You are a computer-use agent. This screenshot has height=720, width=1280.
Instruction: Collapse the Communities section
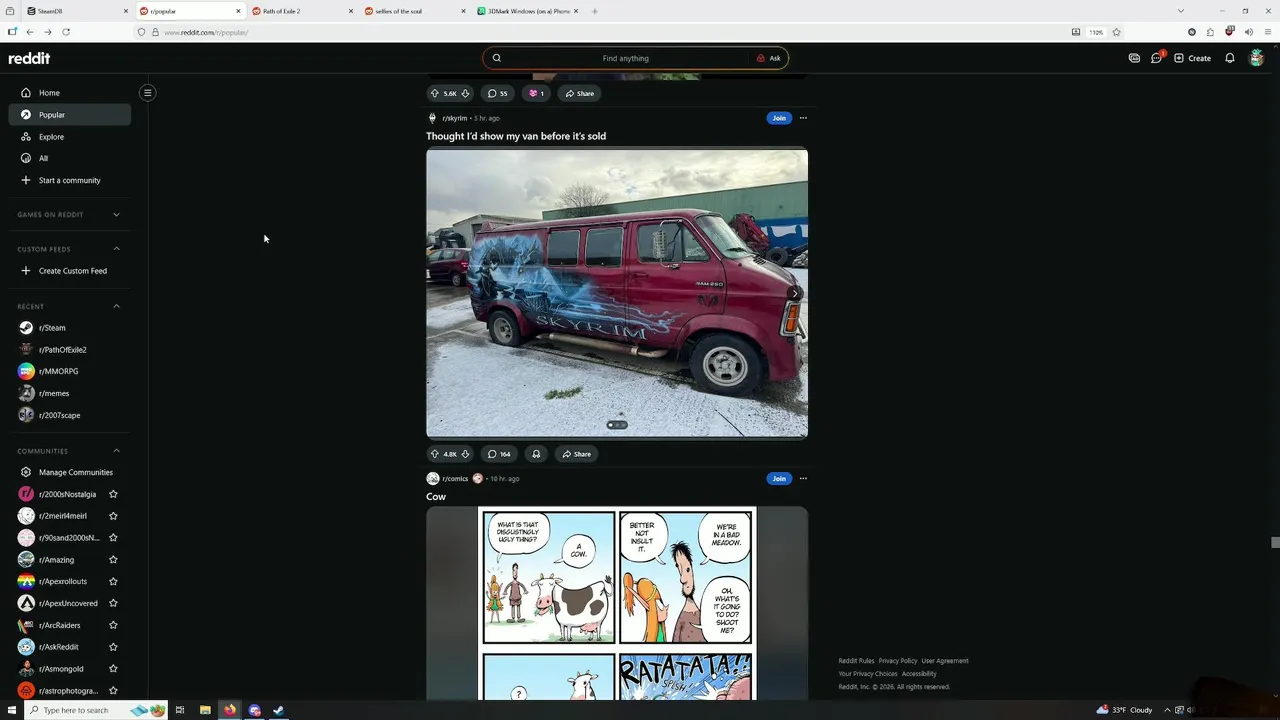click(x=116, y=451)
